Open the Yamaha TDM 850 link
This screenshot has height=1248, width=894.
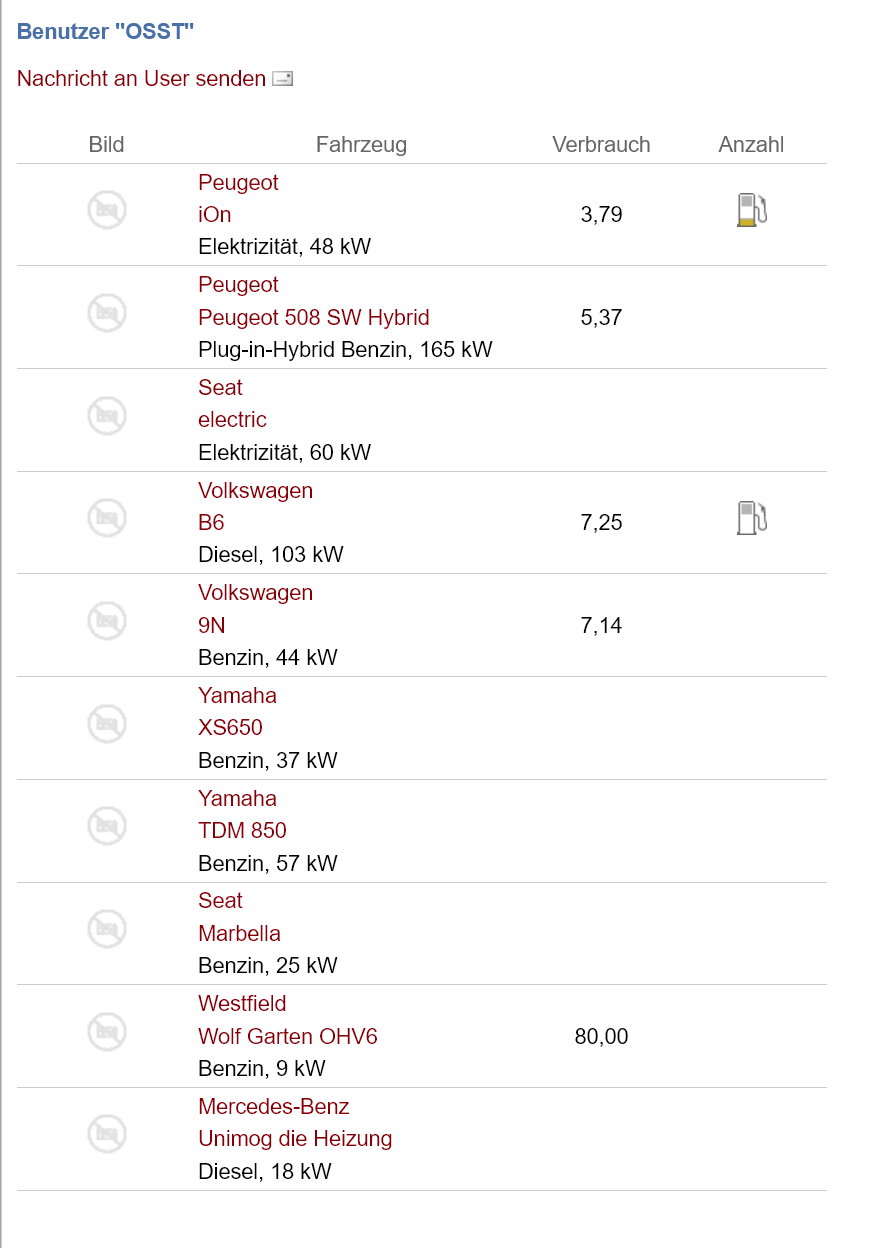[x=242, y=831]
